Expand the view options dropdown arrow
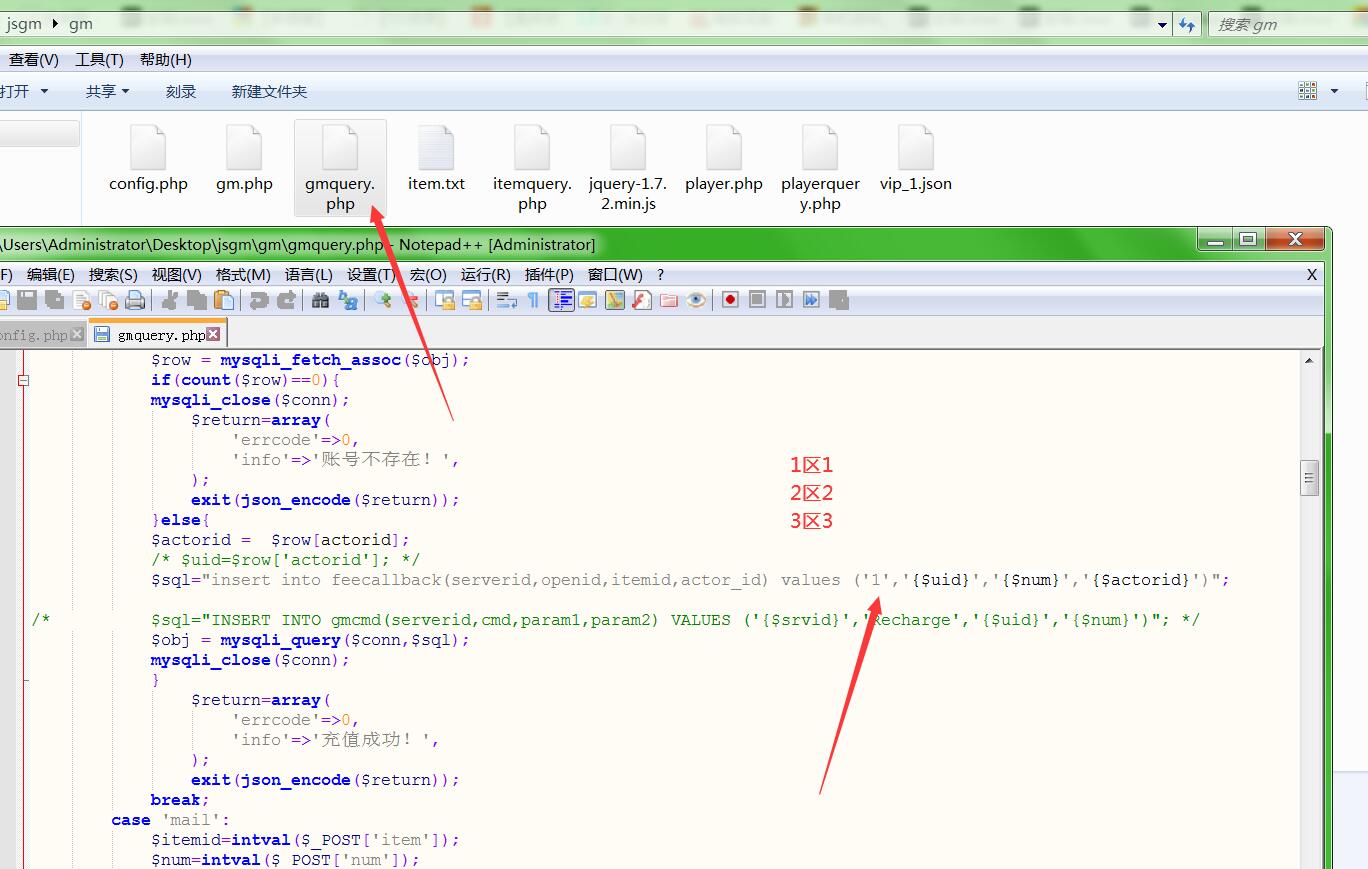1368x869 pixels. (1334, 92)
